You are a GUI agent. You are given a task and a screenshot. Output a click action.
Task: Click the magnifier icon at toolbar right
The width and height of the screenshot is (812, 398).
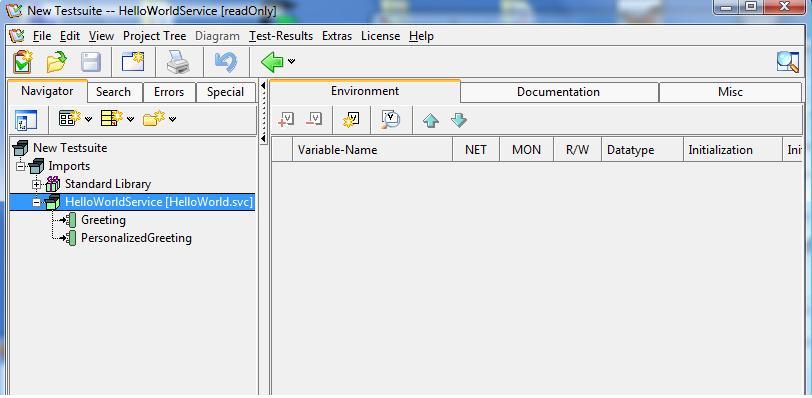(x=788, y=62)
